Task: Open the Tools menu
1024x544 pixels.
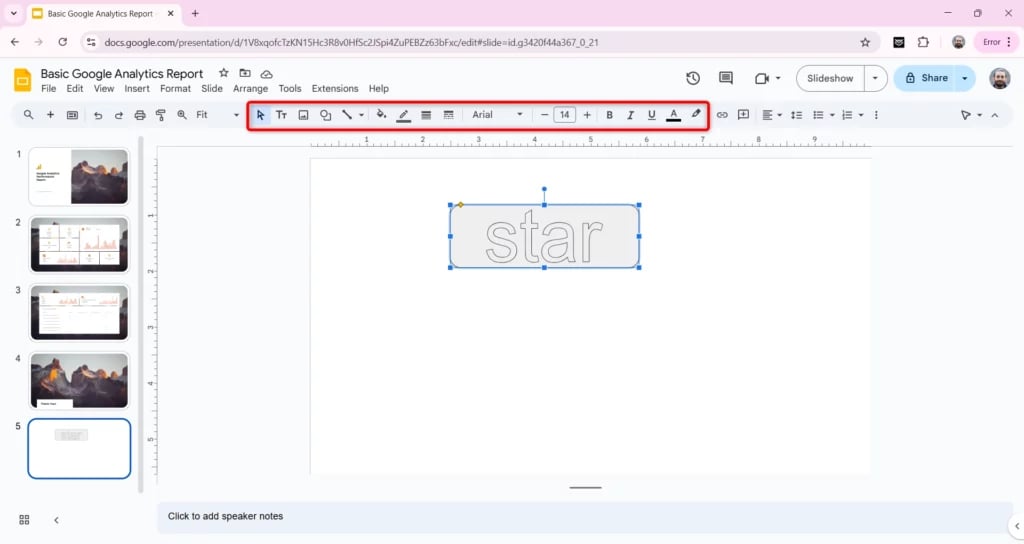Action: [290, 89]
